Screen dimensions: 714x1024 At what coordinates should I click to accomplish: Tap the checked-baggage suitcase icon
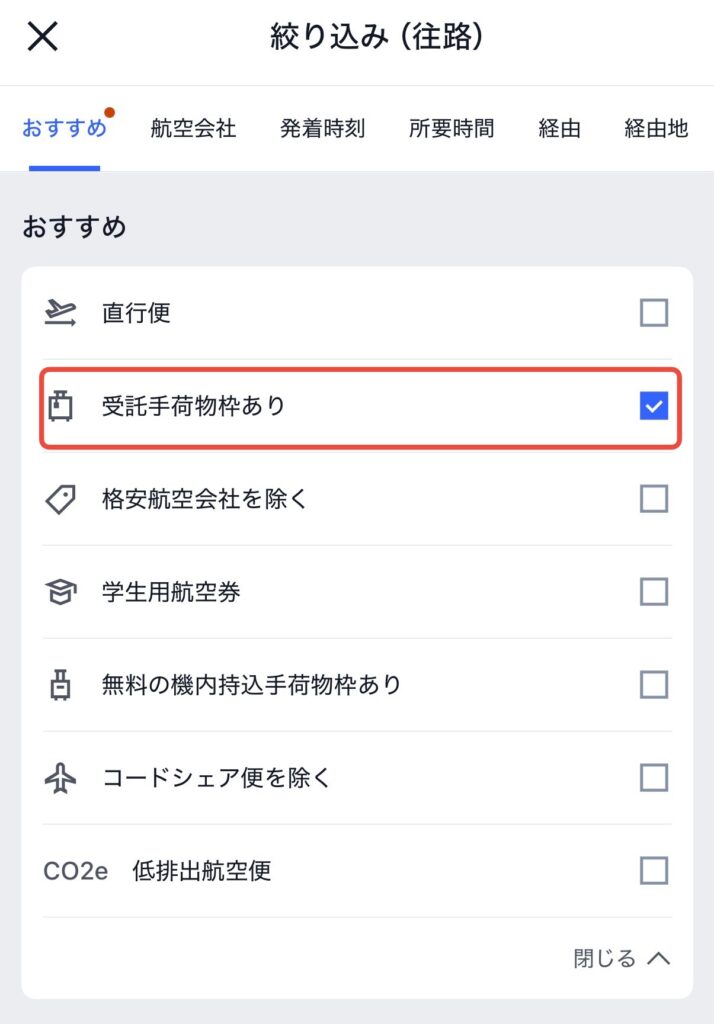click(x=60, y=406)
